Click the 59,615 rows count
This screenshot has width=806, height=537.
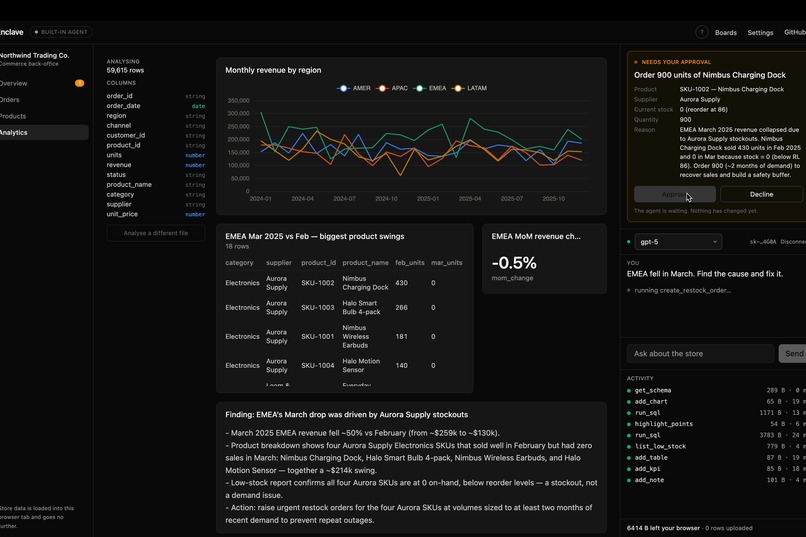(125, 70)
